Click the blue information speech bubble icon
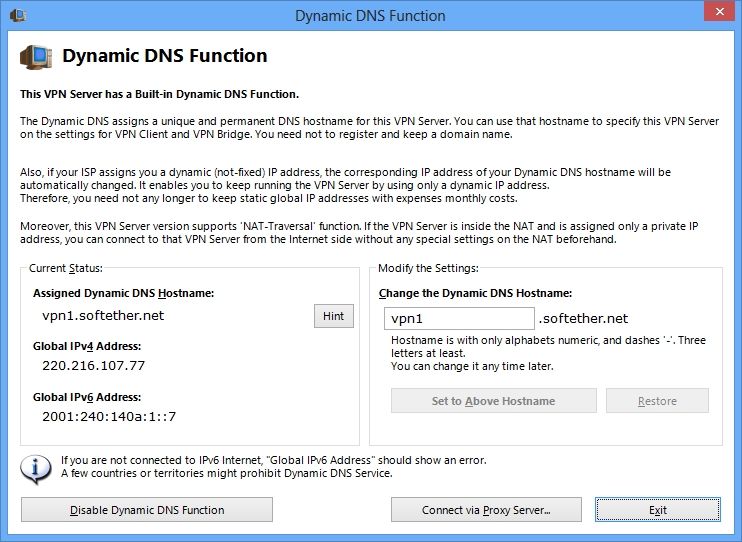 pyautogui.click(x=35, y=469)
